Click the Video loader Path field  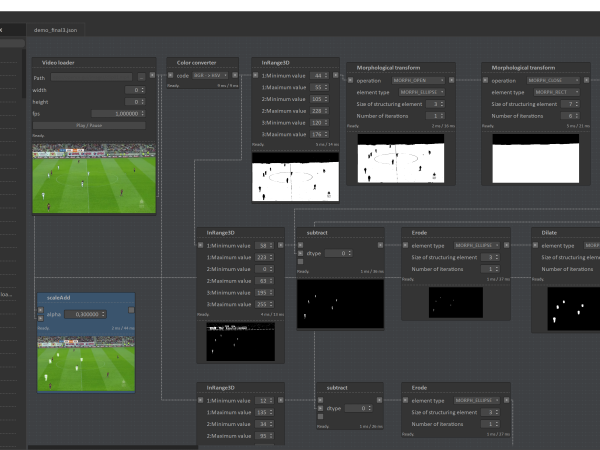[91, 76]
